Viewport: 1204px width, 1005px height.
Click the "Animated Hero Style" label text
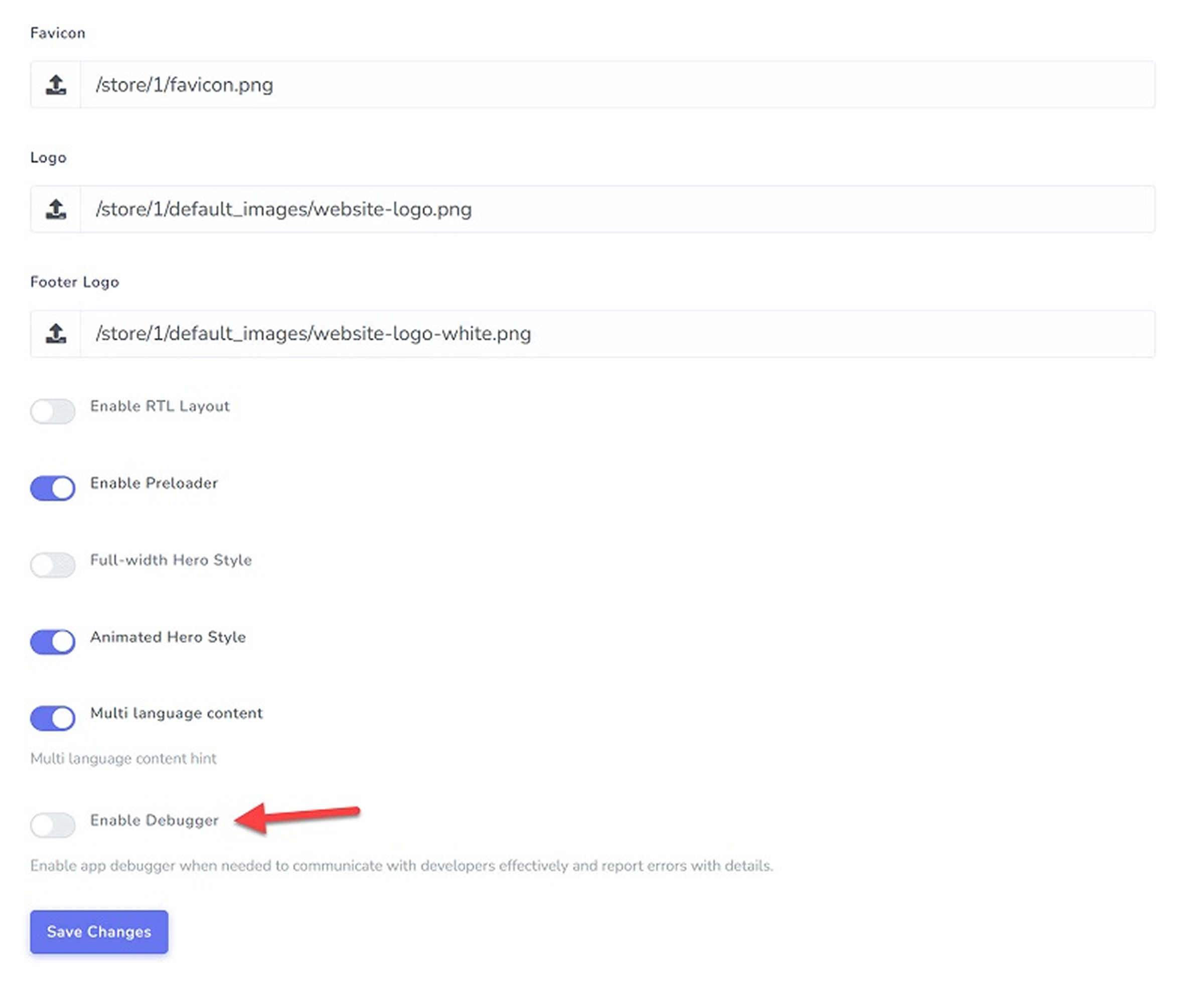[168, 637]
